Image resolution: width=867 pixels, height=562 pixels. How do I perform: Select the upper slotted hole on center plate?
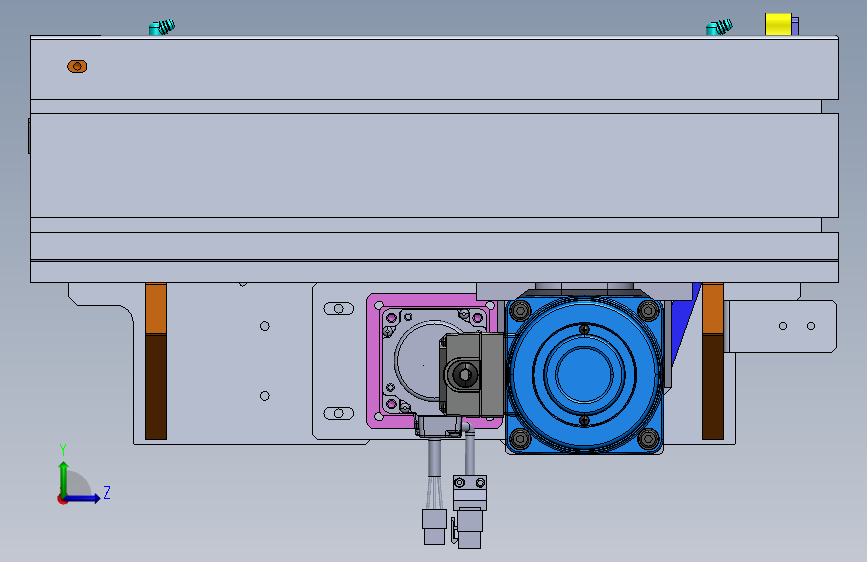pyautogui.click(x=338, y=309)
